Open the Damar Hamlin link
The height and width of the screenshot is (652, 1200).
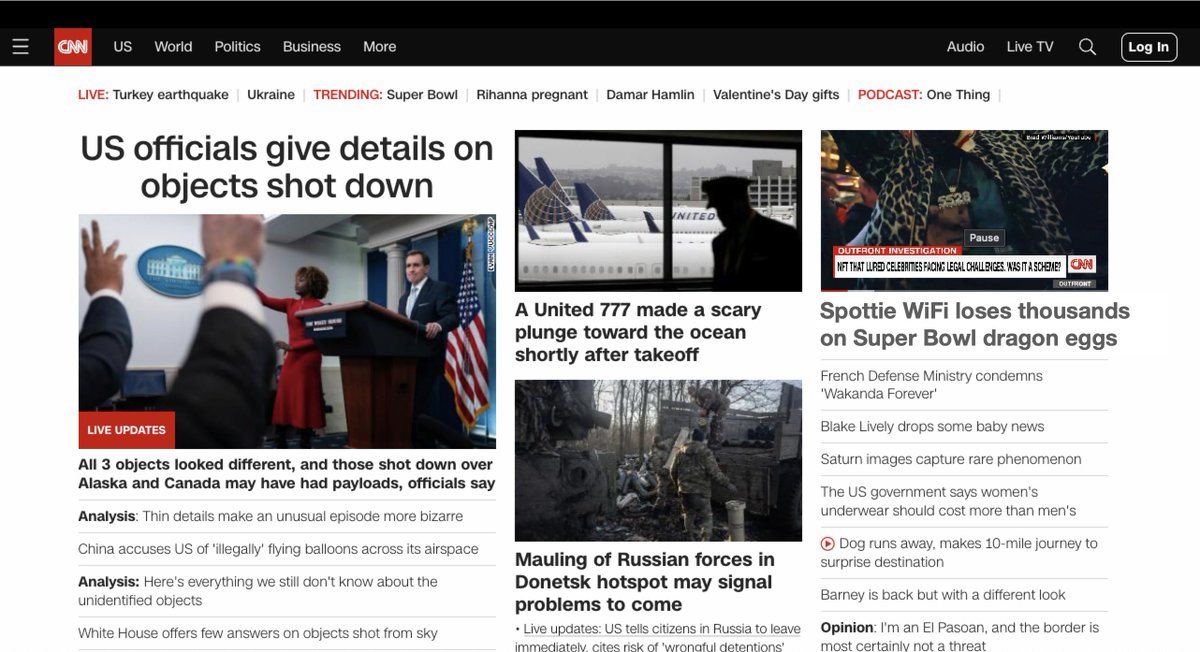651,95
